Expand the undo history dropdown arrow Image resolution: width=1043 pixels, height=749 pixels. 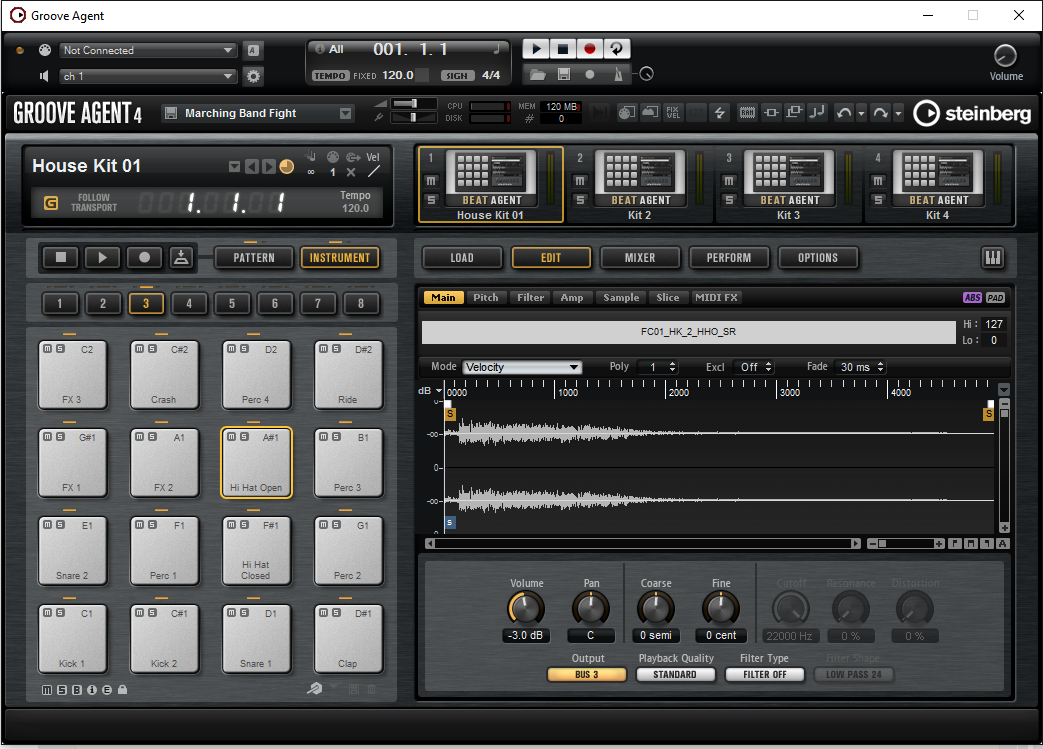(x=861, y=113)
